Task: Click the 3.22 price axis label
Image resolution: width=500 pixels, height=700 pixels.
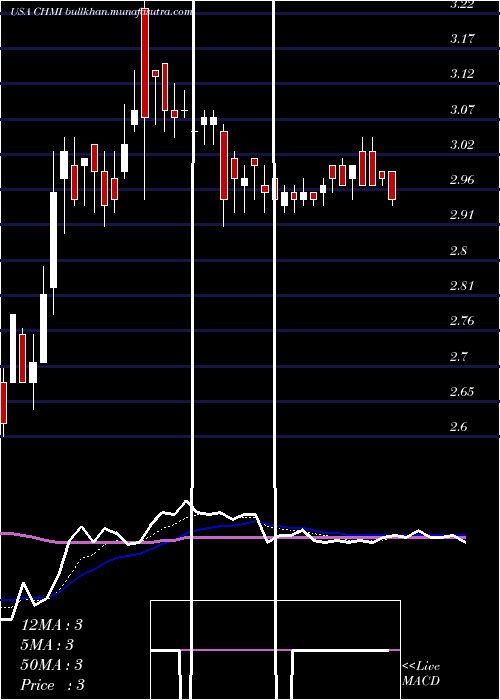Action: pos(462,4)
